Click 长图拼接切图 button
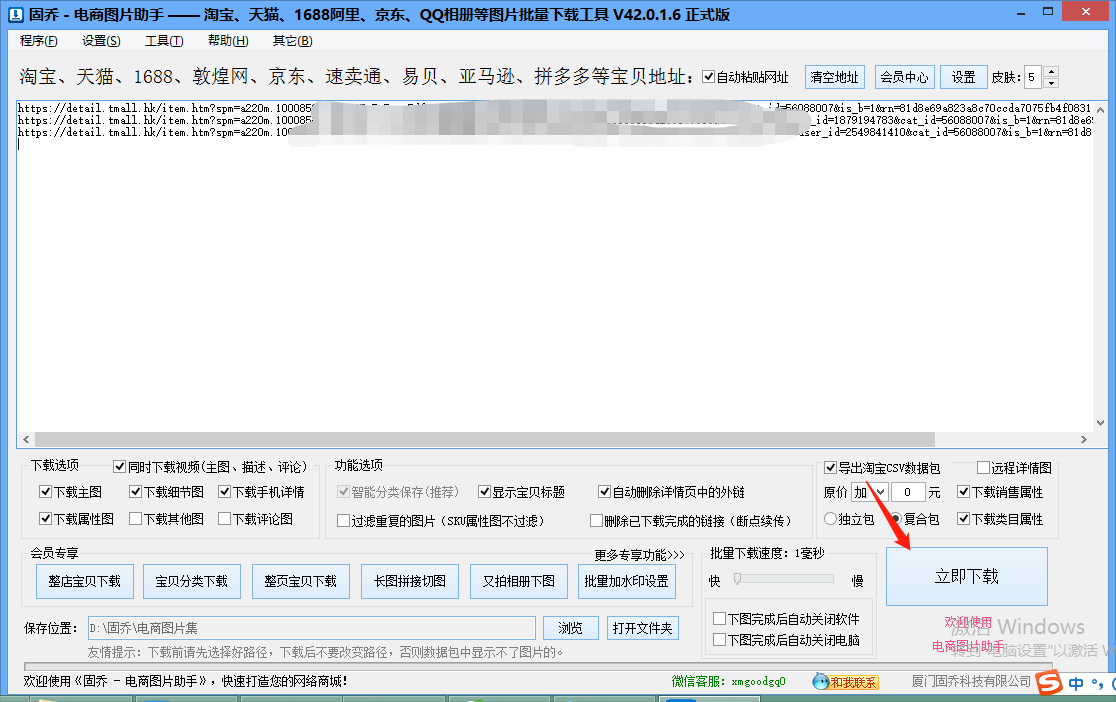1116x702 pixels. pos(410,582)
